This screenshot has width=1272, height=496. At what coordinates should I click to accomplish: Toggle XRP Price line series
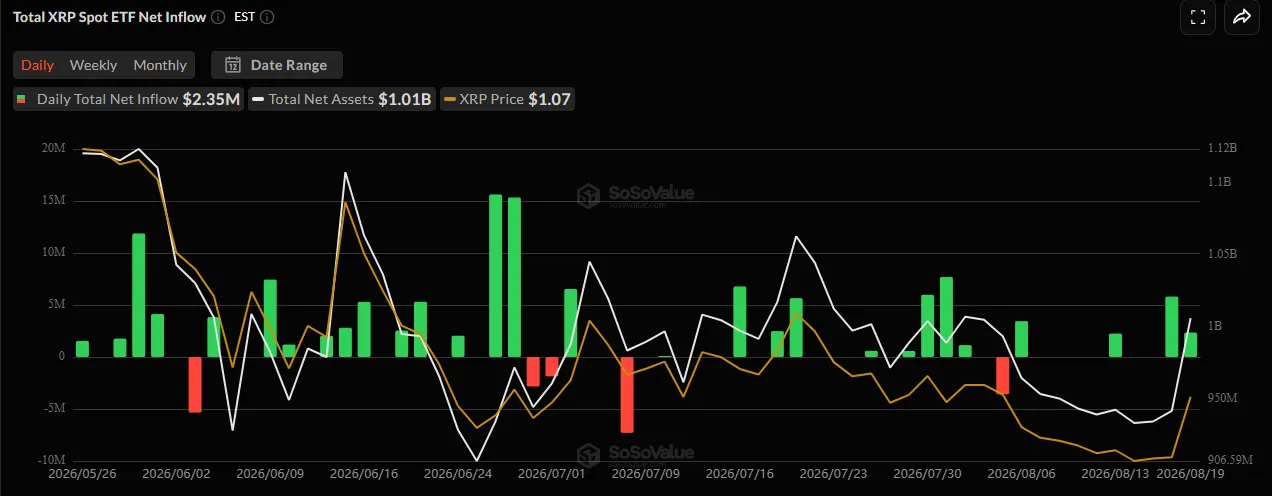[507, 99]
